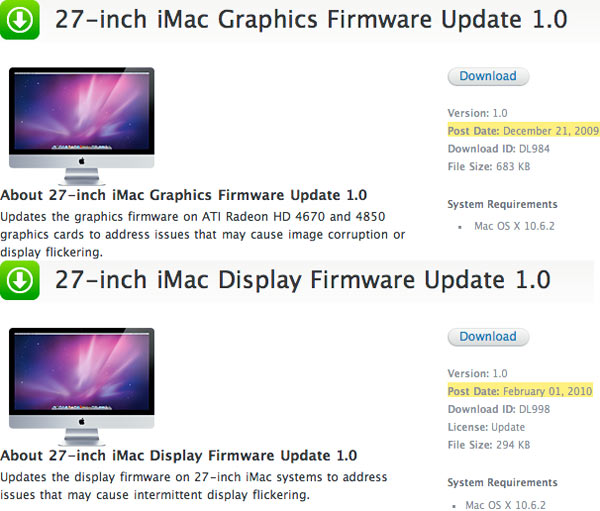Download the Display Firmware Update 1.0

[x=488, y=337]
